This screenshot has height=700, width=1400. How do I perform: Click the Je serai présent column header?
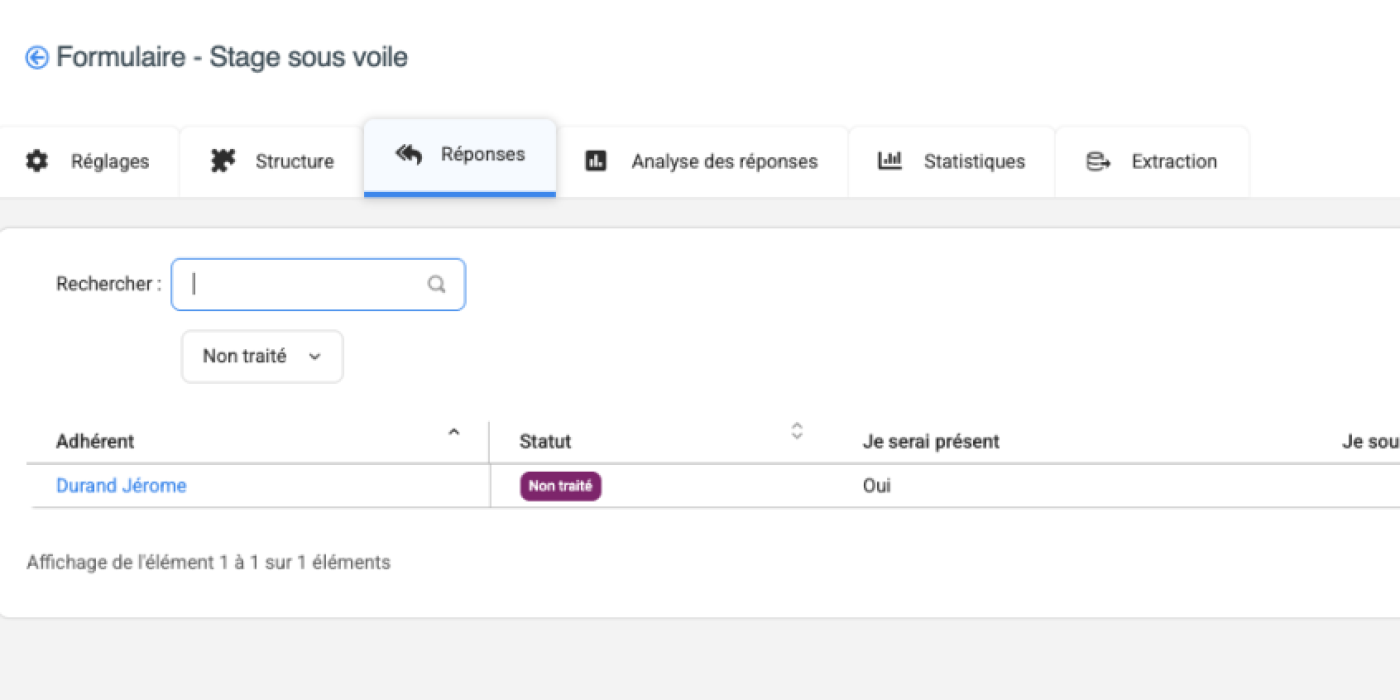[931, 441]
